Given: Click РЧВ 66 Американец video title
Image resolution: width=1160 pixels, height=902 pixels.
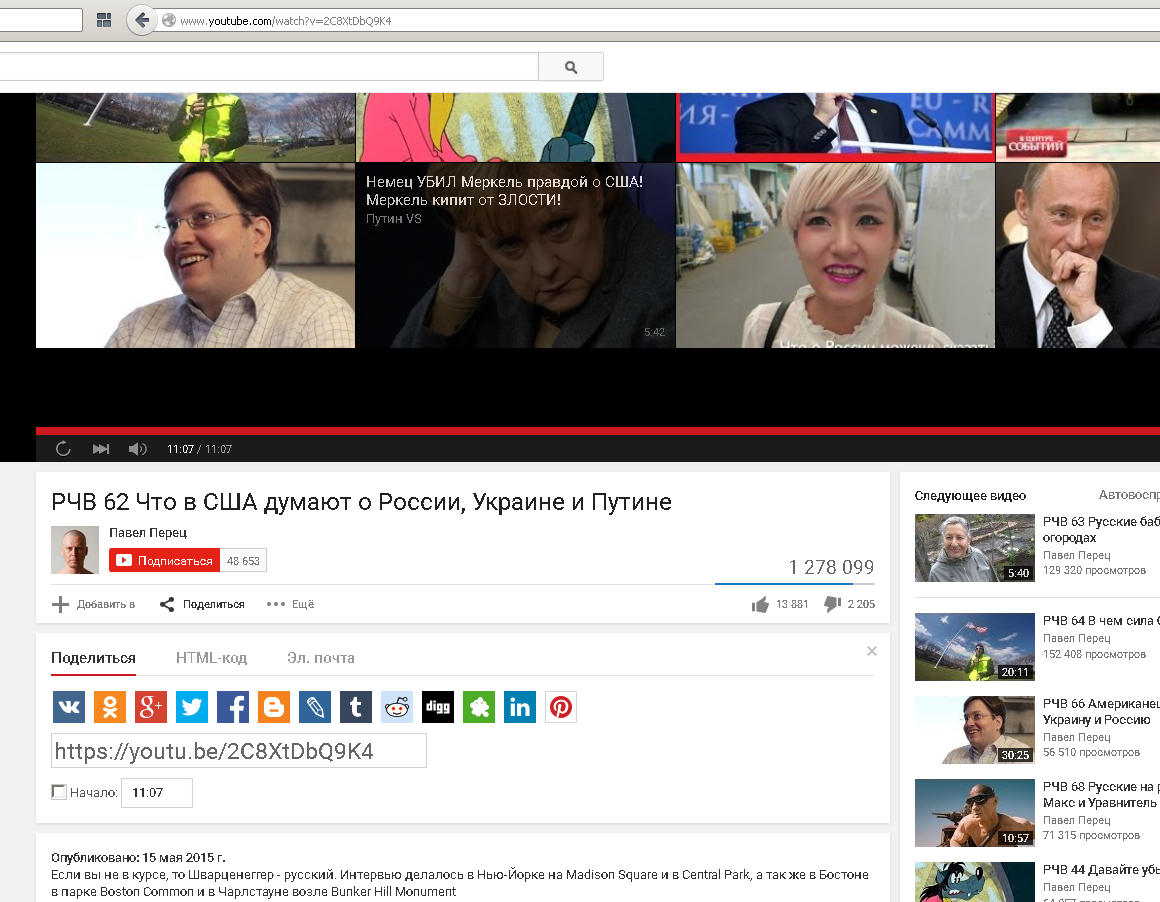Looking at the screenshot, I should point(1102,712).
